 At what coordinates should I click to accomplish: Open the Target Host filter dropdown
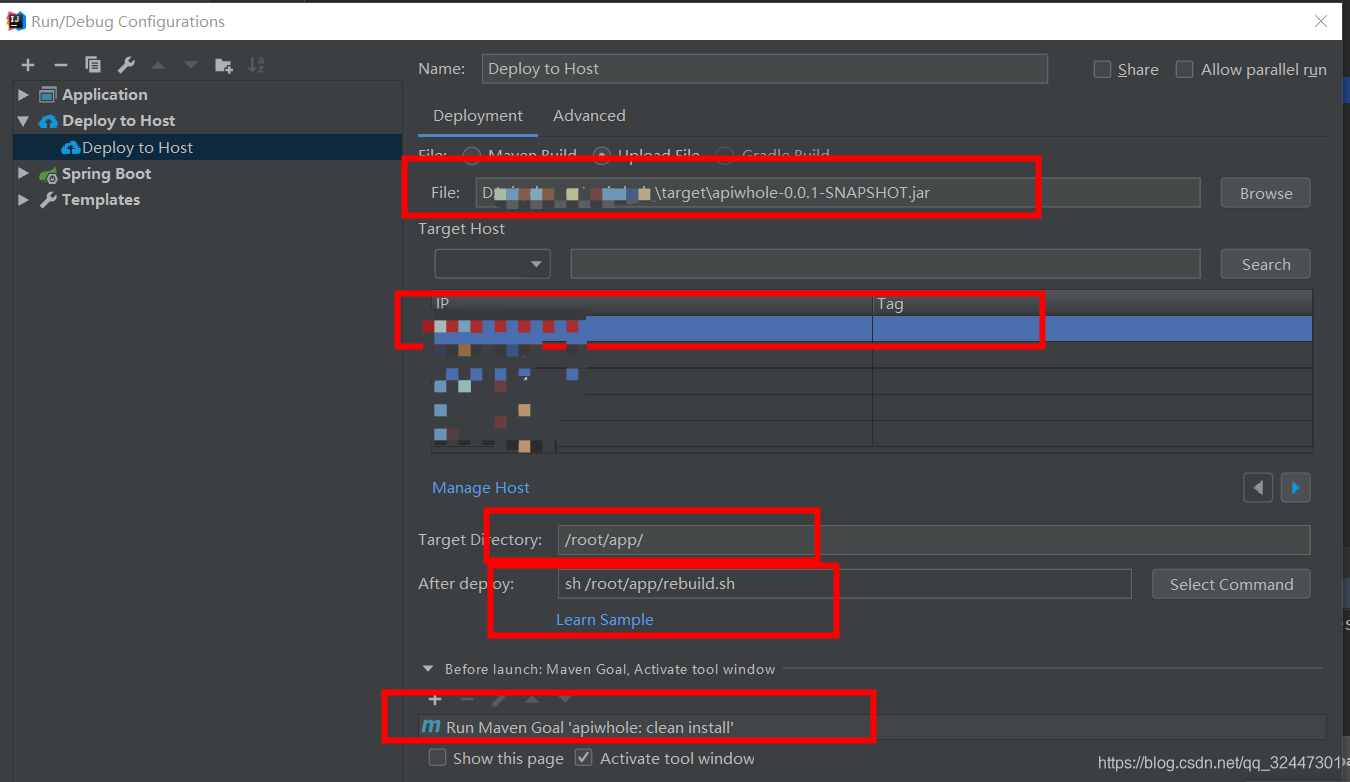point(493,264)
